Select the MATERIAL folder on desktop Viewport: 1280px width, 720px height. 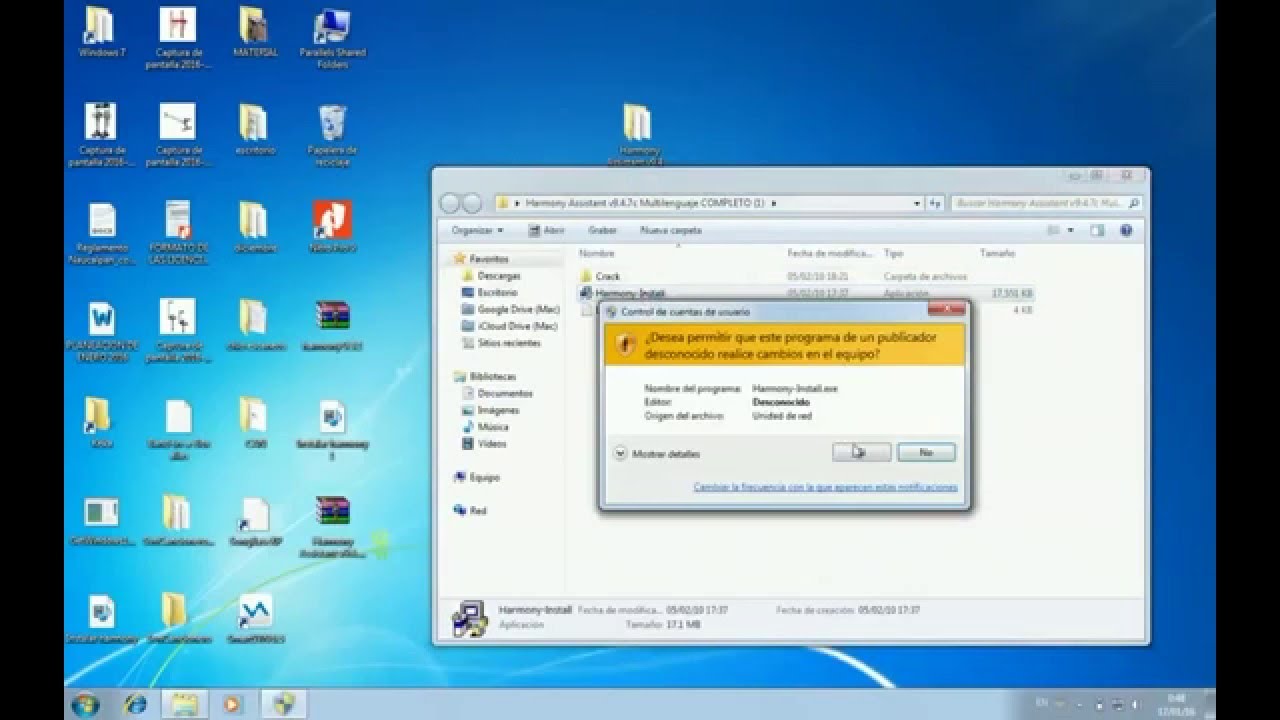254,32
